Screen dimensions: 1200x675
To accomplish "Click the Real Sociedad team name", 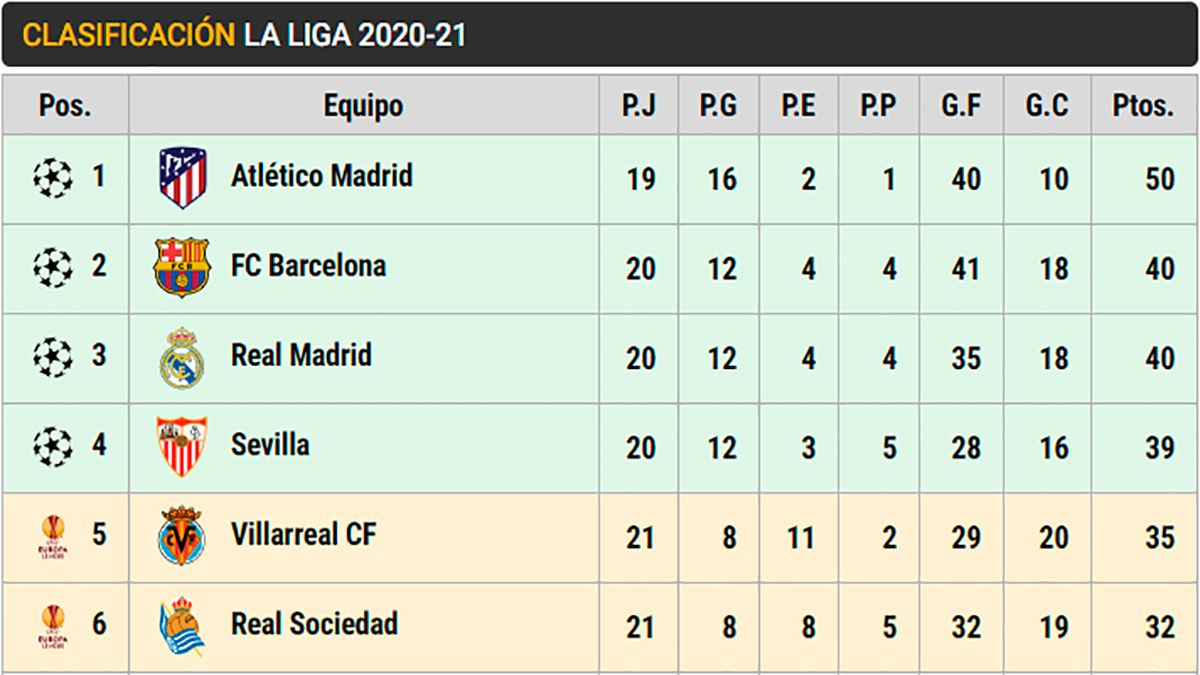I will pos(314,624).
